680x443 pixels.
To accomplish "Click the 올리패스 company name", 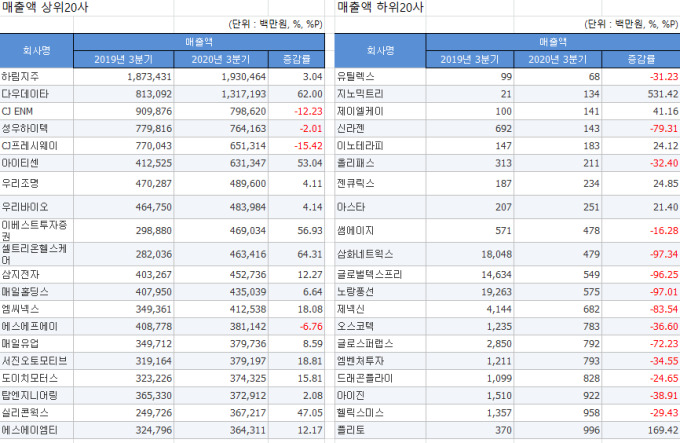I will [356, 163].
